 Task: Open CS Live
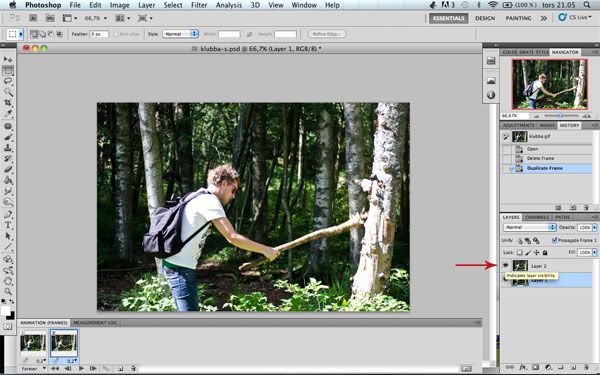tap(574, 17)
